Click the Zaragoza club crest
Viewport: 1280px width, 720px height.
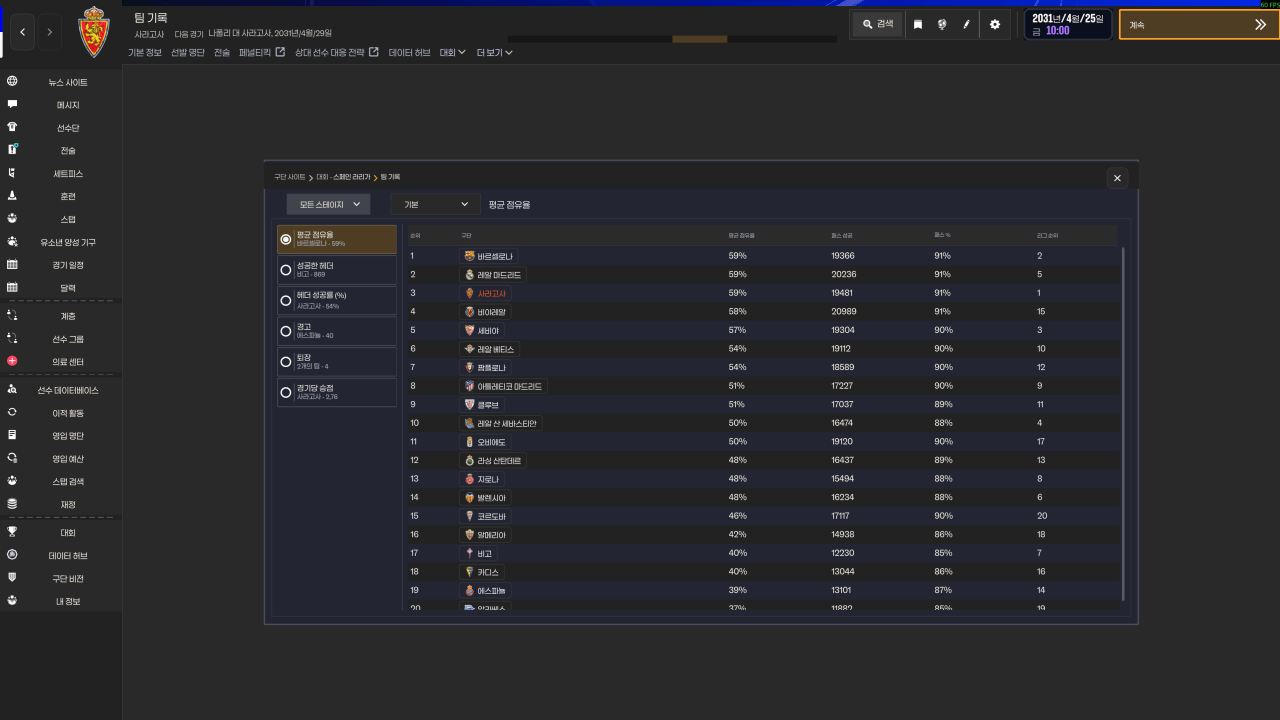96,31
